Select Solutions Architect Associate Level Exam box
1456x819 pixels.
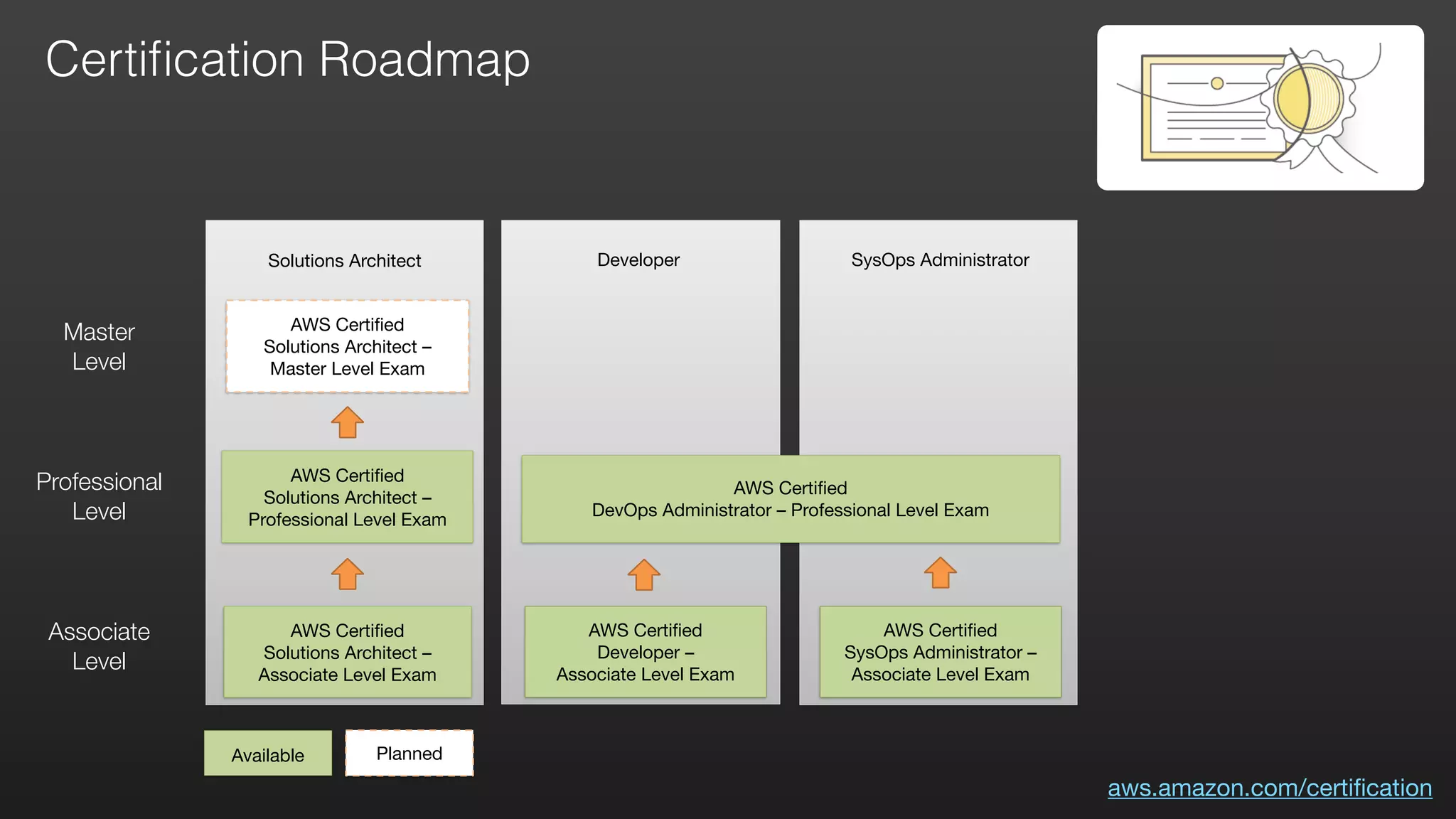coord(347,652)
